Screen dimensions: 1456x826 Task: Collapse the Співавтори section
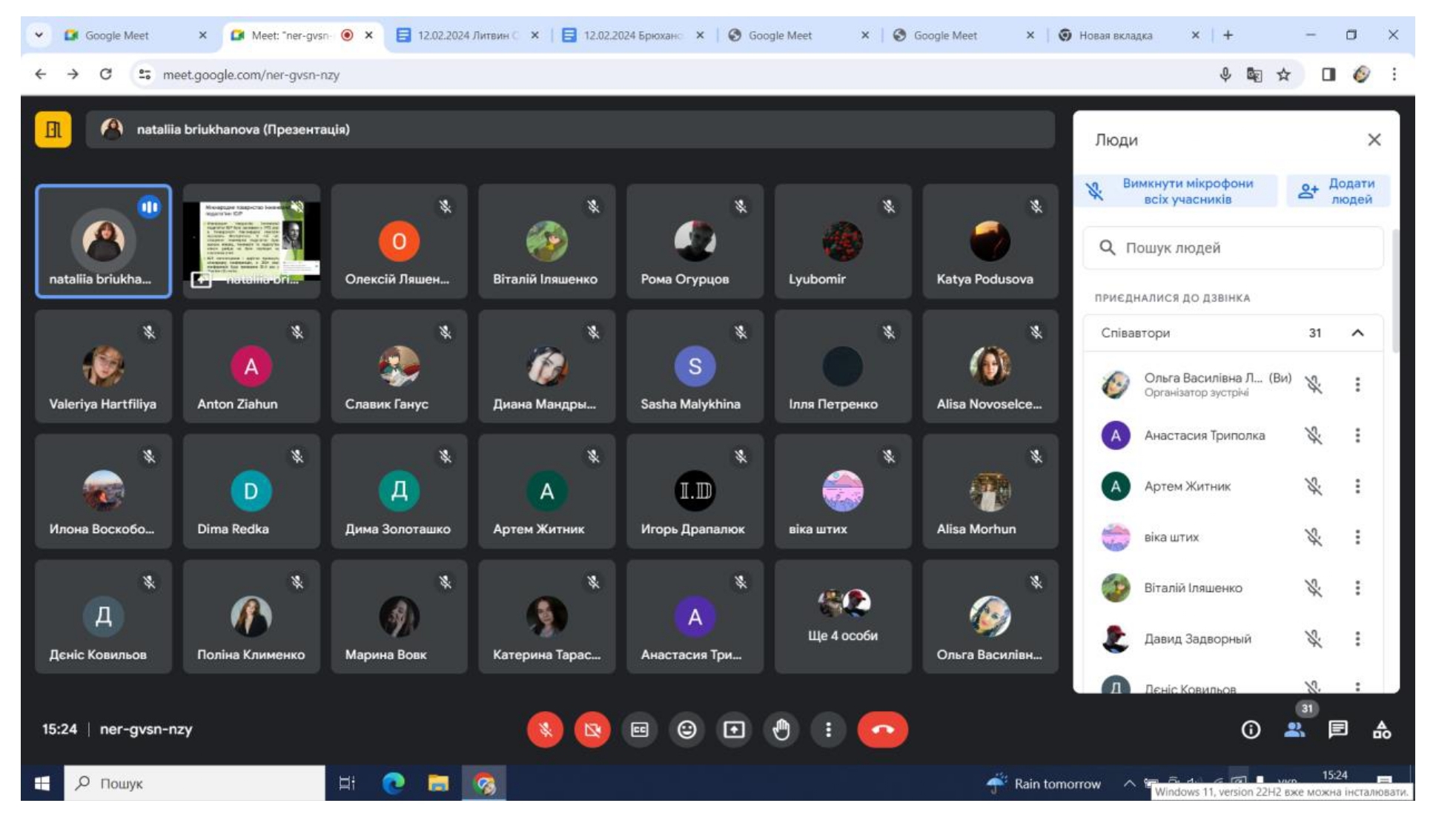click(x=1357, y=333)
